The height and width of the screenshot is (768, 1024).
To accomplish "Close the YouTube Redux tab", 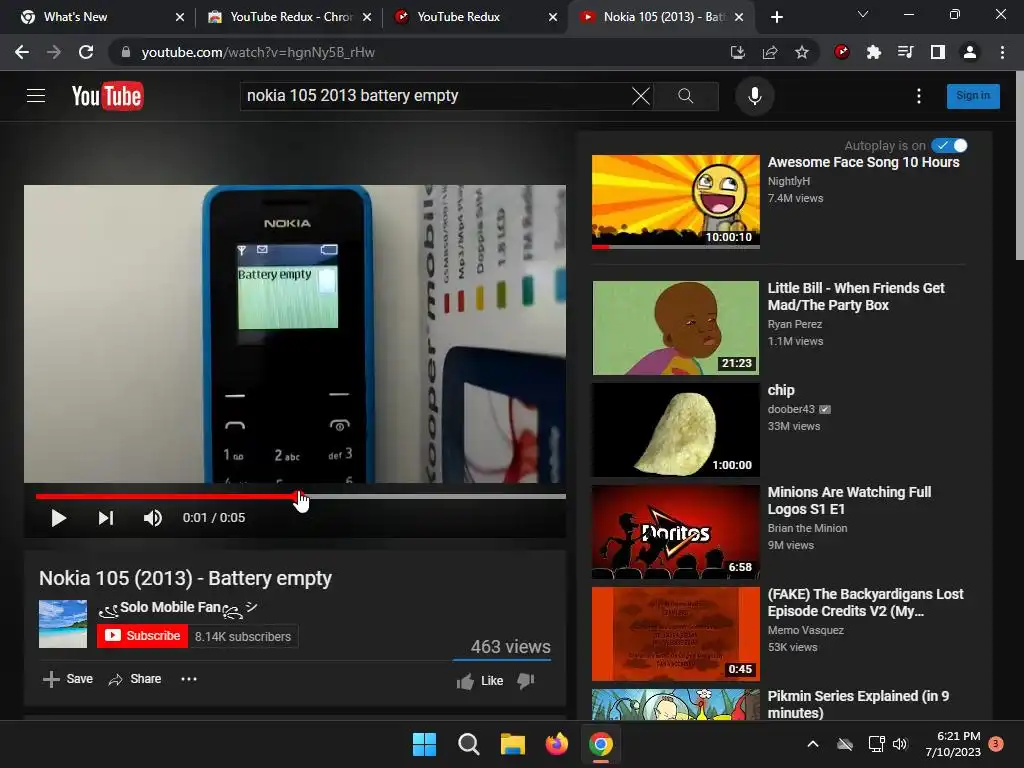I will coord(552,17).
